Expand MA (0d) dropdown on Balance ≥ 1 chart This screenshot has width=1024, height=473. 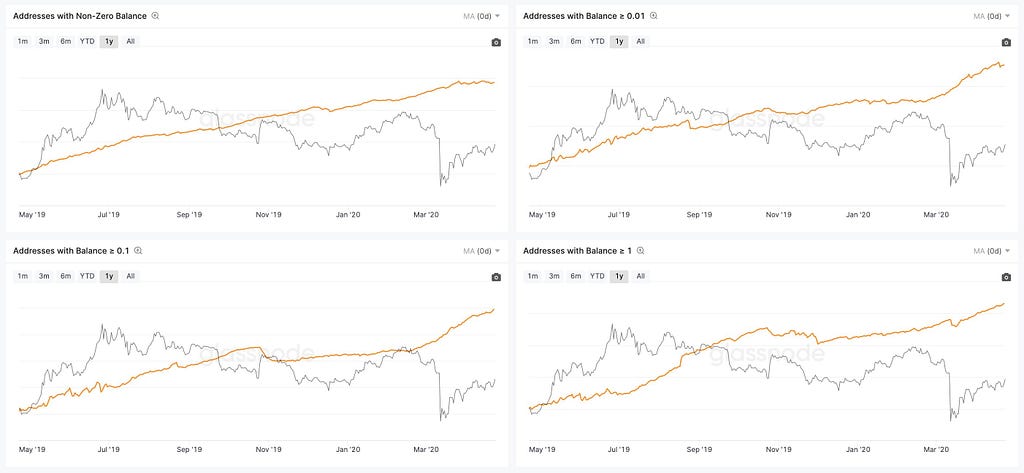(990, 251)
